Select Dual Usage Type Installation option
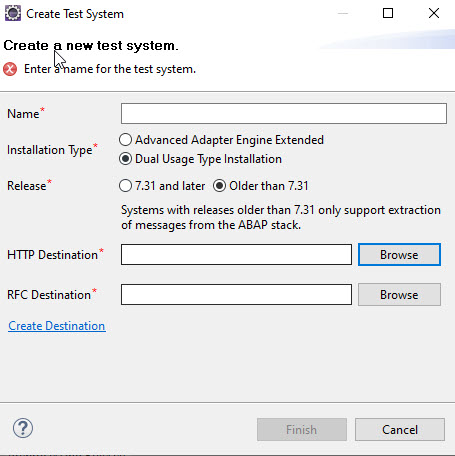 tap(200, 159)
